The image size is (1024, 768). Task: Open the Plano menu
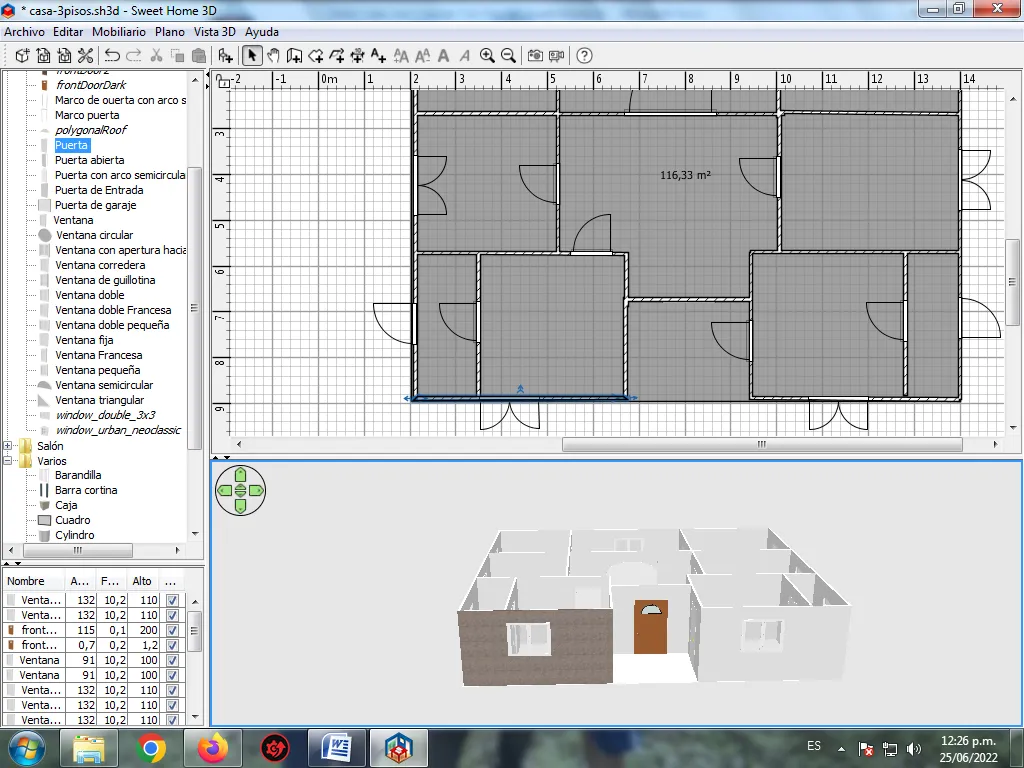[170, 32]
